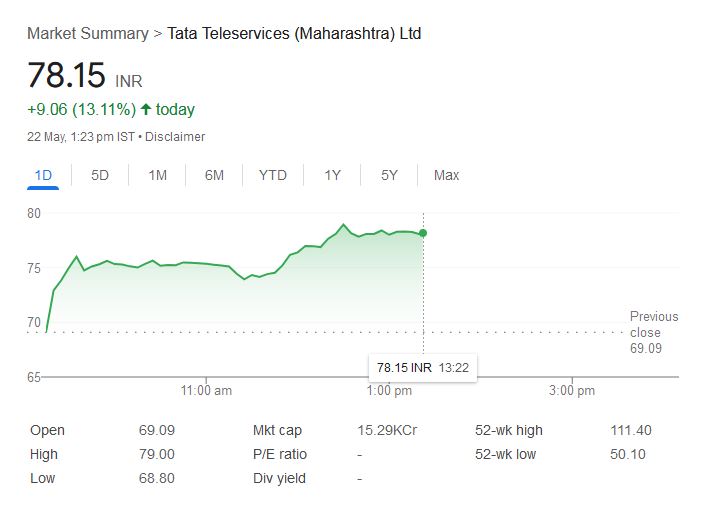Click the +9.06 (13.11%) price change text
Screen dimensions: 718x505
81,109
